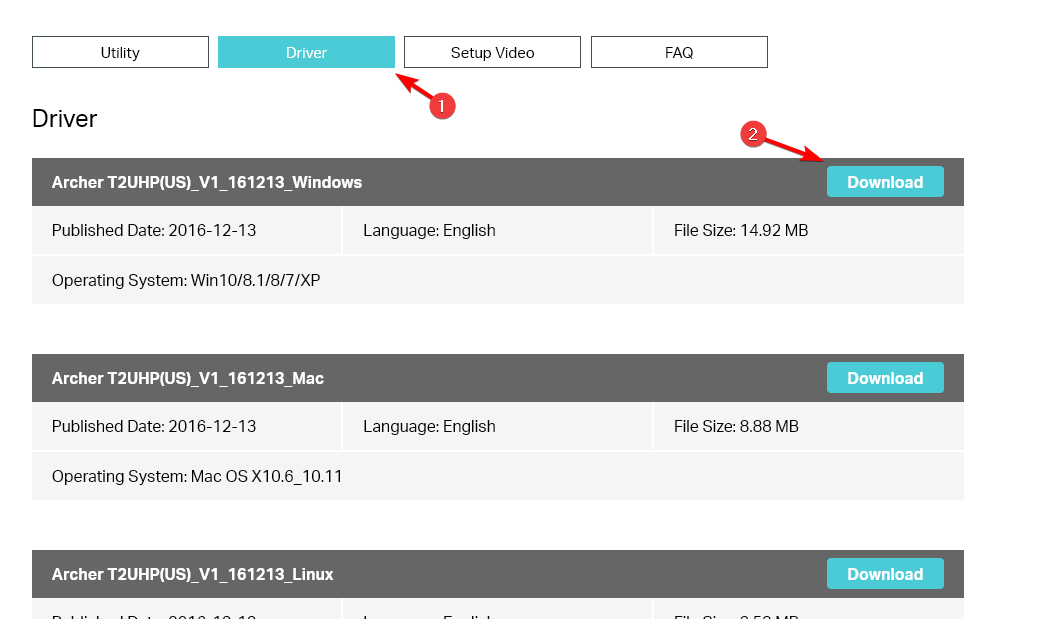Select the Driver tab
Viewport: 1049px width, 619px height.
coord(306,52)
